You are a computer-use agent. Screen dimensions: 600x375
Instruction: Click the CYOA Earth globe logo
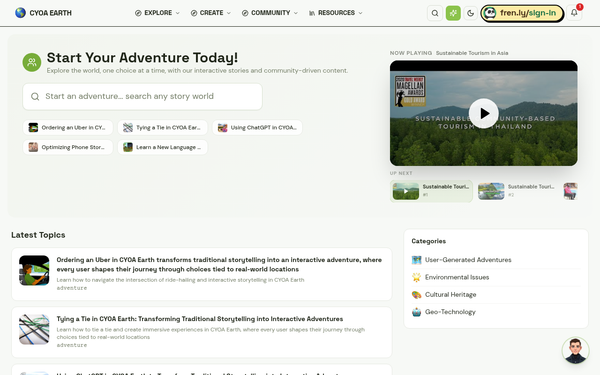click(x=20, y=13)
